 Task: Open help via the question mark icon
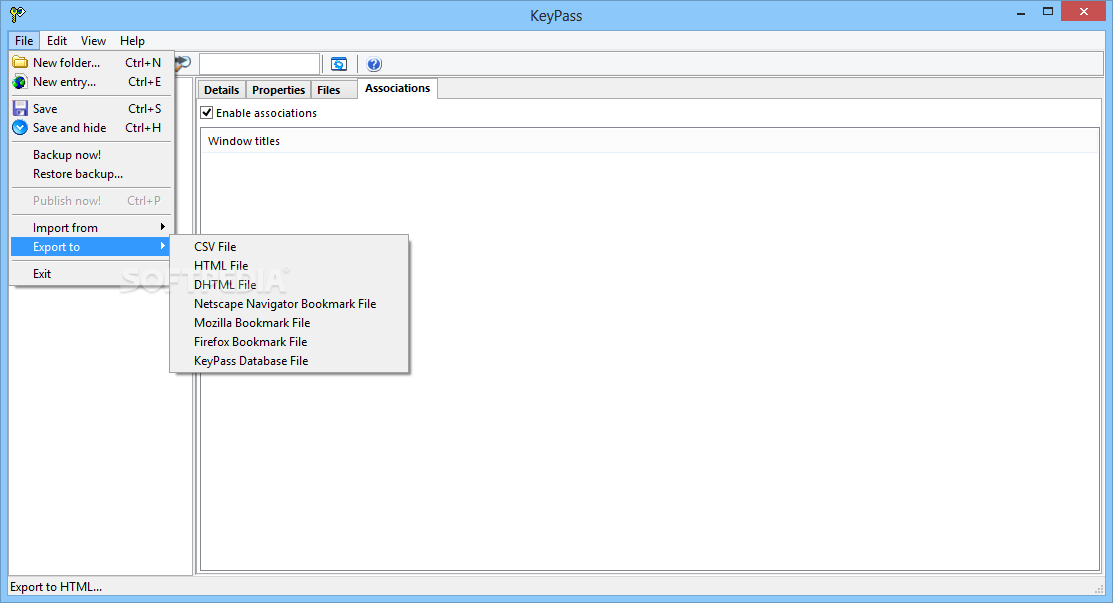[x=374, y=65]
